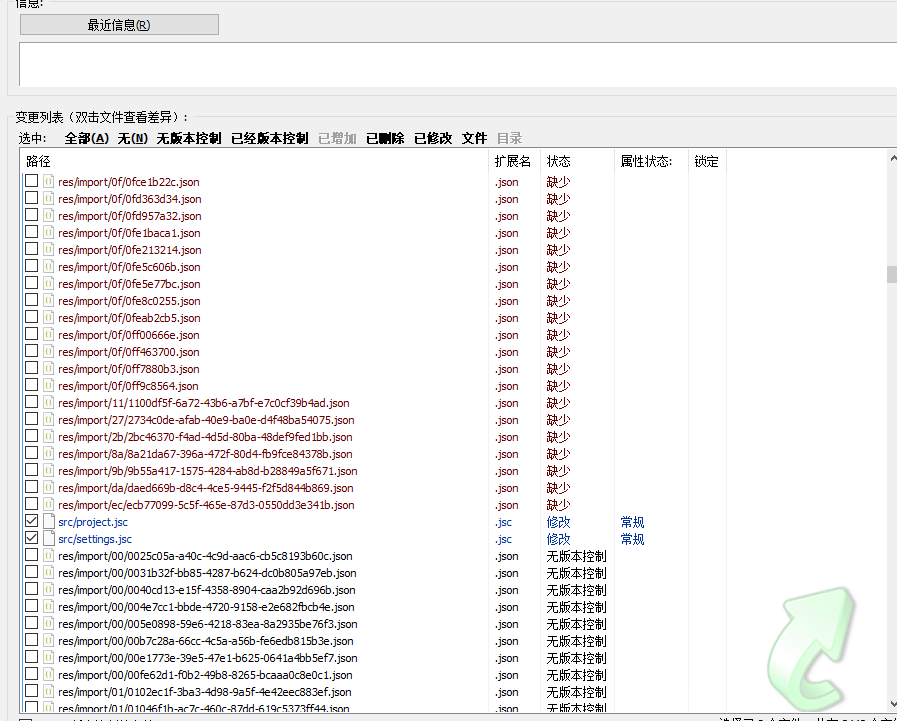Image resolution: width=897 pixels, height=721 pixels.
Task: Click inside the commit message text box
Action: pos(458,64)
